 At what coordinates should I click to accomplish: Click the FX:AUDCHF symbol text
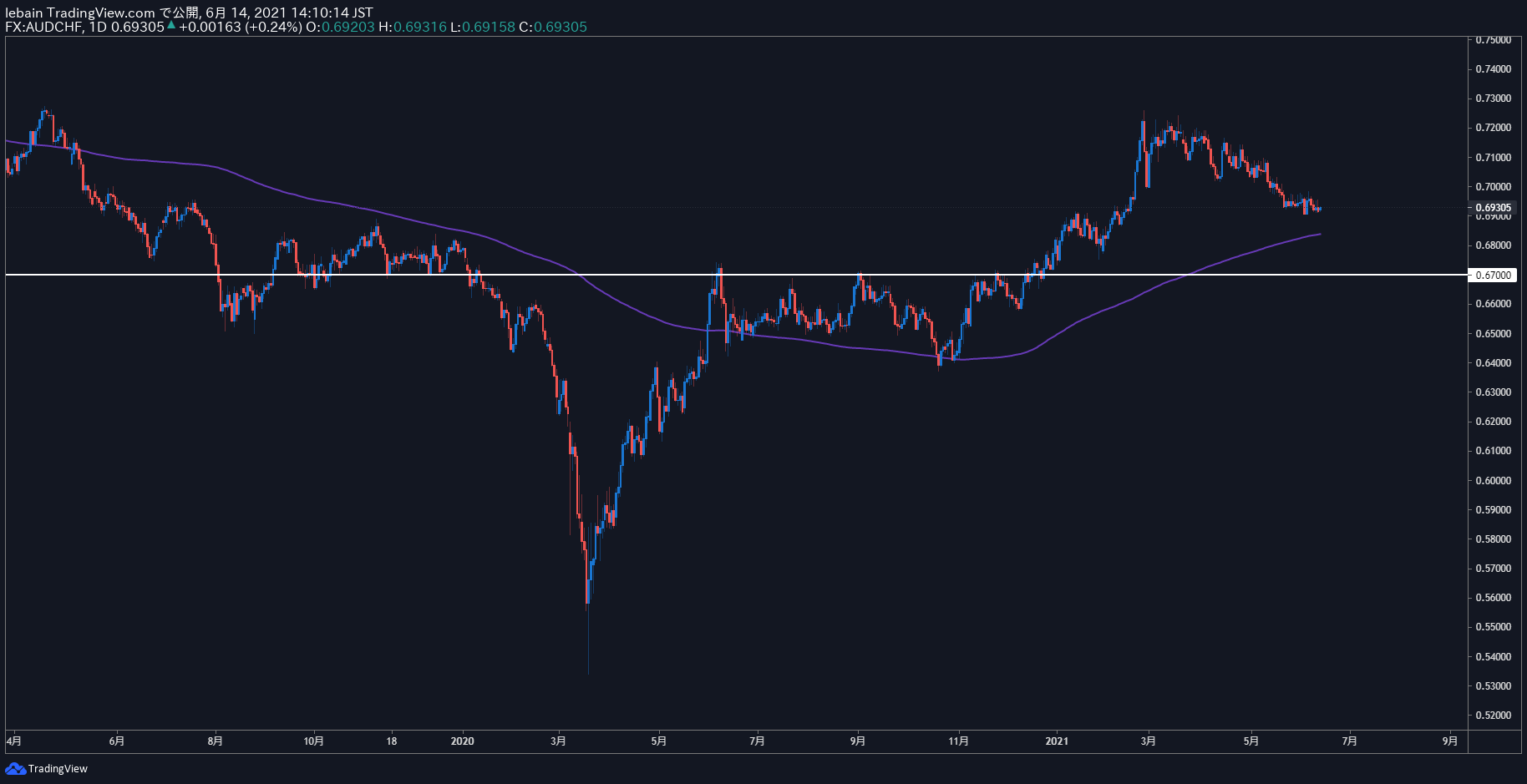pos(43,27)
